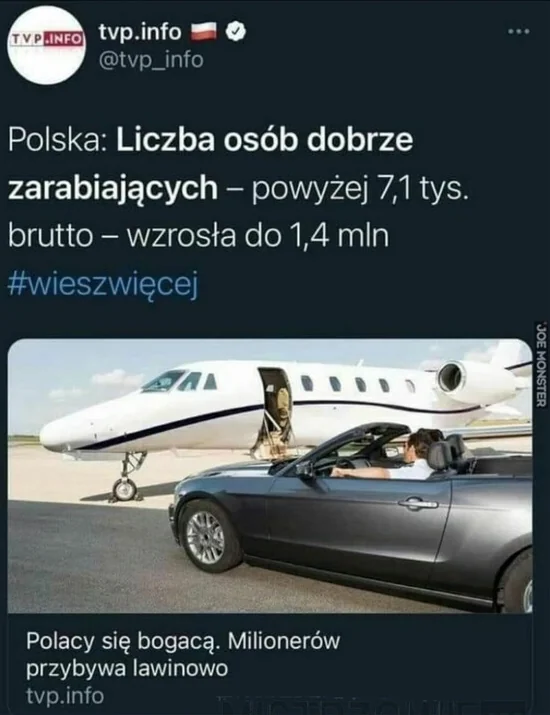Open the tvp.info display name profile
Viewport: 550px width, 715px height.
point(140,31)
